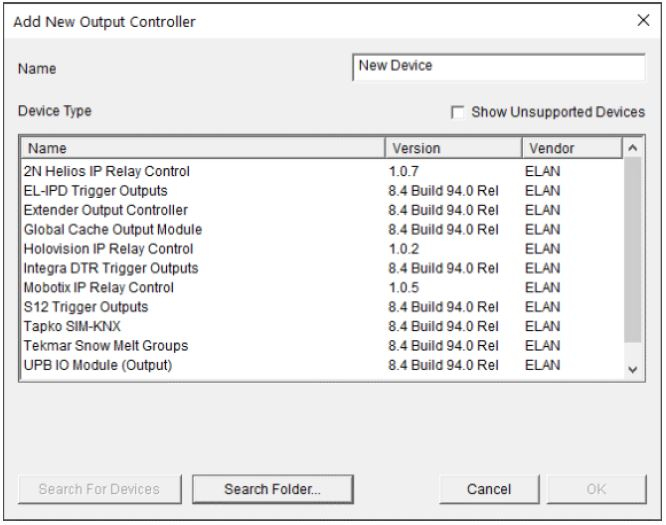This screenshot has width=666, height=525.
Task: Sort list by Version column header
Action: pos(453,148)
